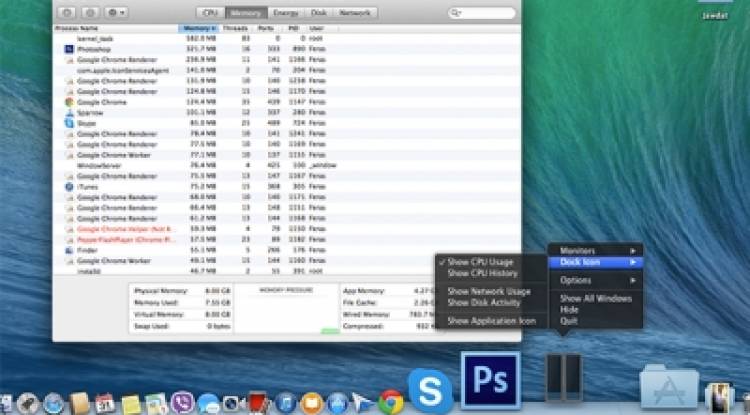Open Launchpad rocket icon in Dock
750x415 pixels.
pyautogui.click(x=27, y=403)
